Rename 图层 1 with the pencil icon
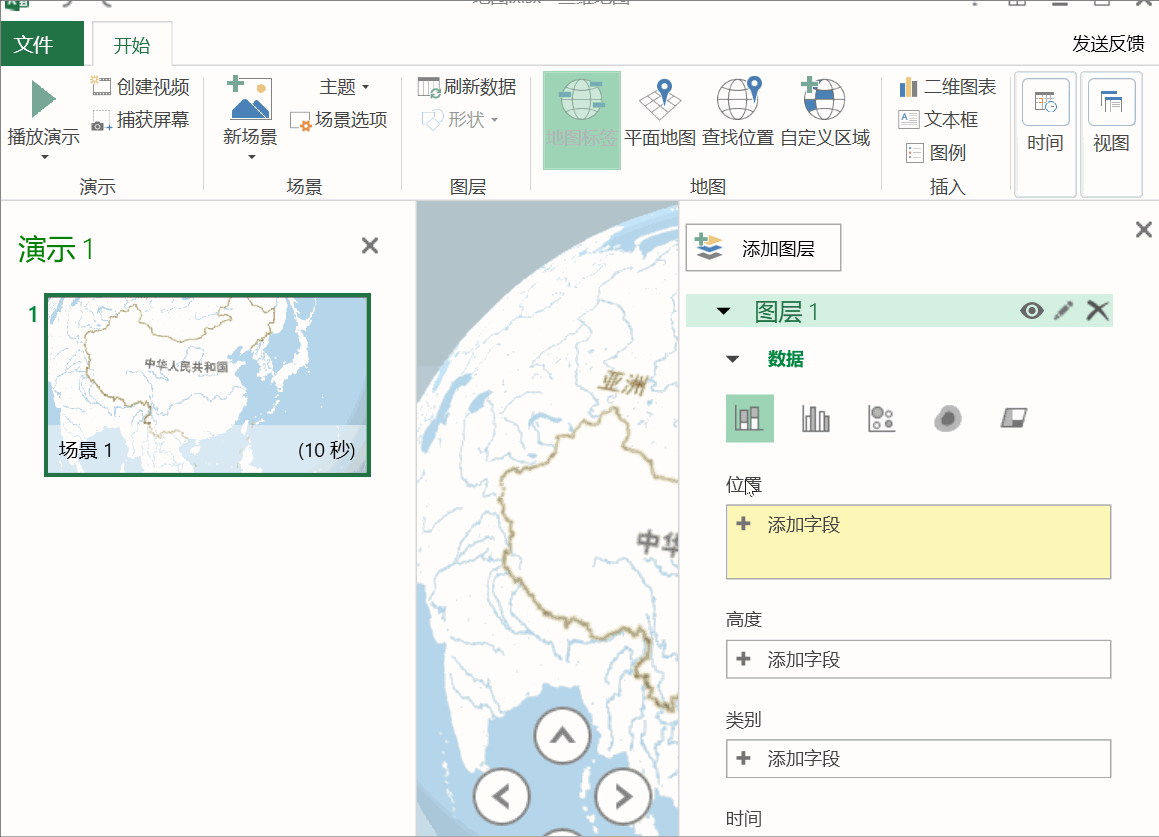The image size is (1159, 837). click(1064, 311)
